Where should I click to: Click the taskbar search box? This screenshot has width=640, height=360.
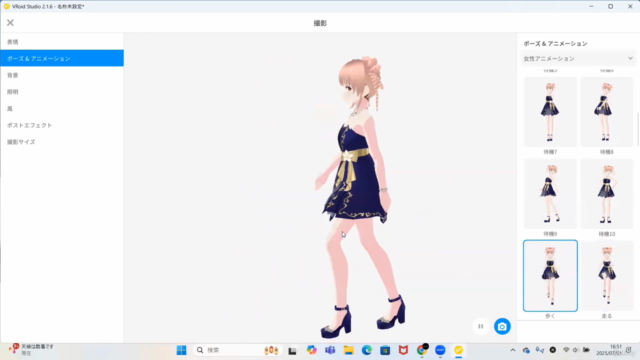[x=237, y=350]
